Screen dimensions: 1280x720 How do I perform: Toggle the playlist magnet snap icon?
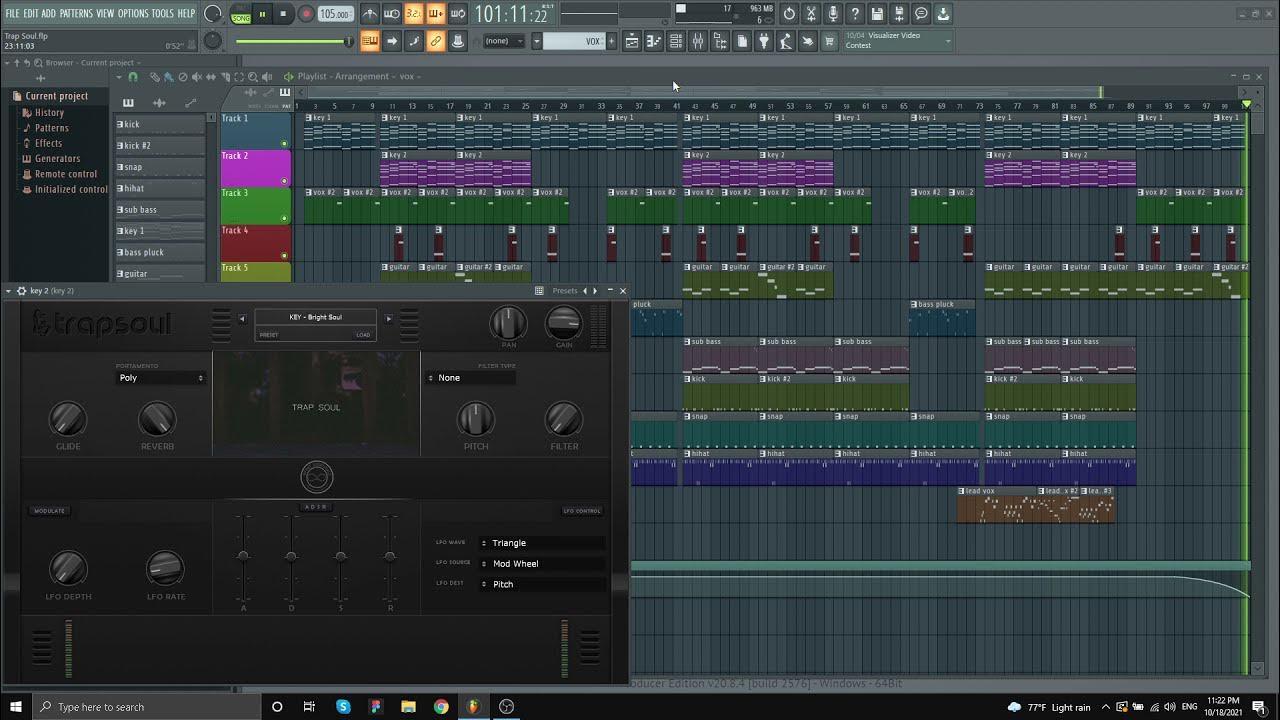tap(133, 77)
